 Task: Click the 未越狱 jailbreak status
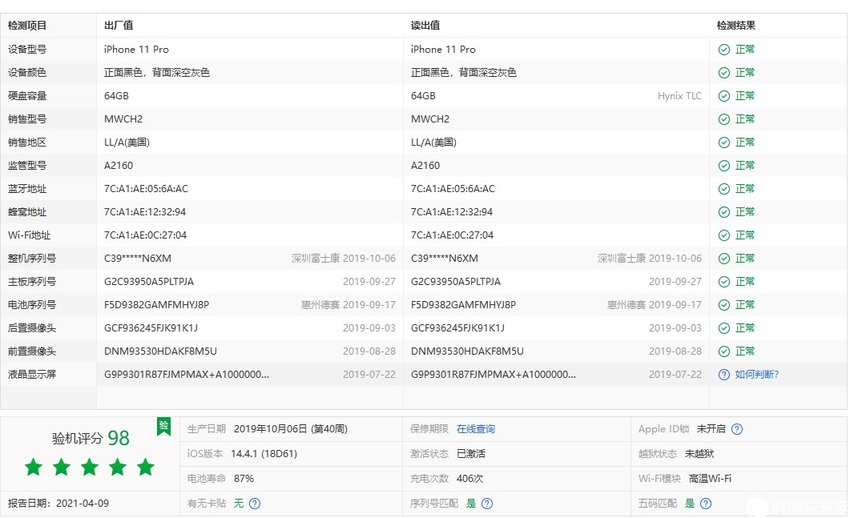699,454
